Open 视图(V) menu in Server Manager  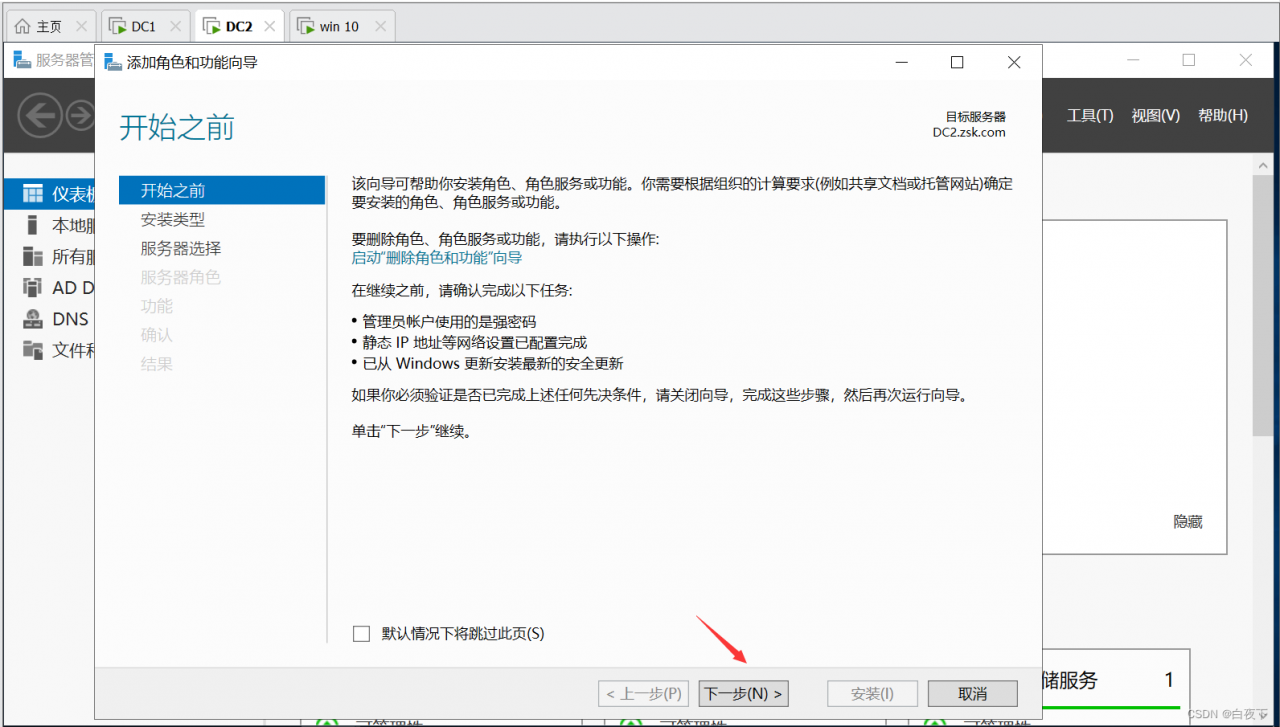pos(1156,116)
